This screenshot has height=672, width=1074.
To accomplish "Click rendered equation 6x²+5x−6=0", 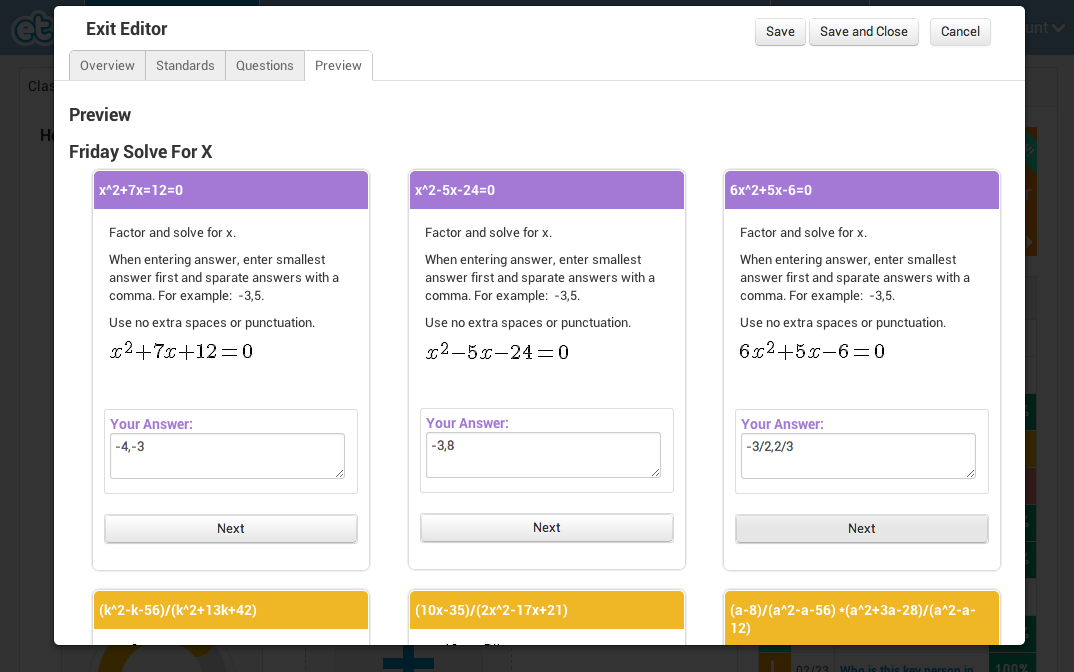I will (812, 351).
